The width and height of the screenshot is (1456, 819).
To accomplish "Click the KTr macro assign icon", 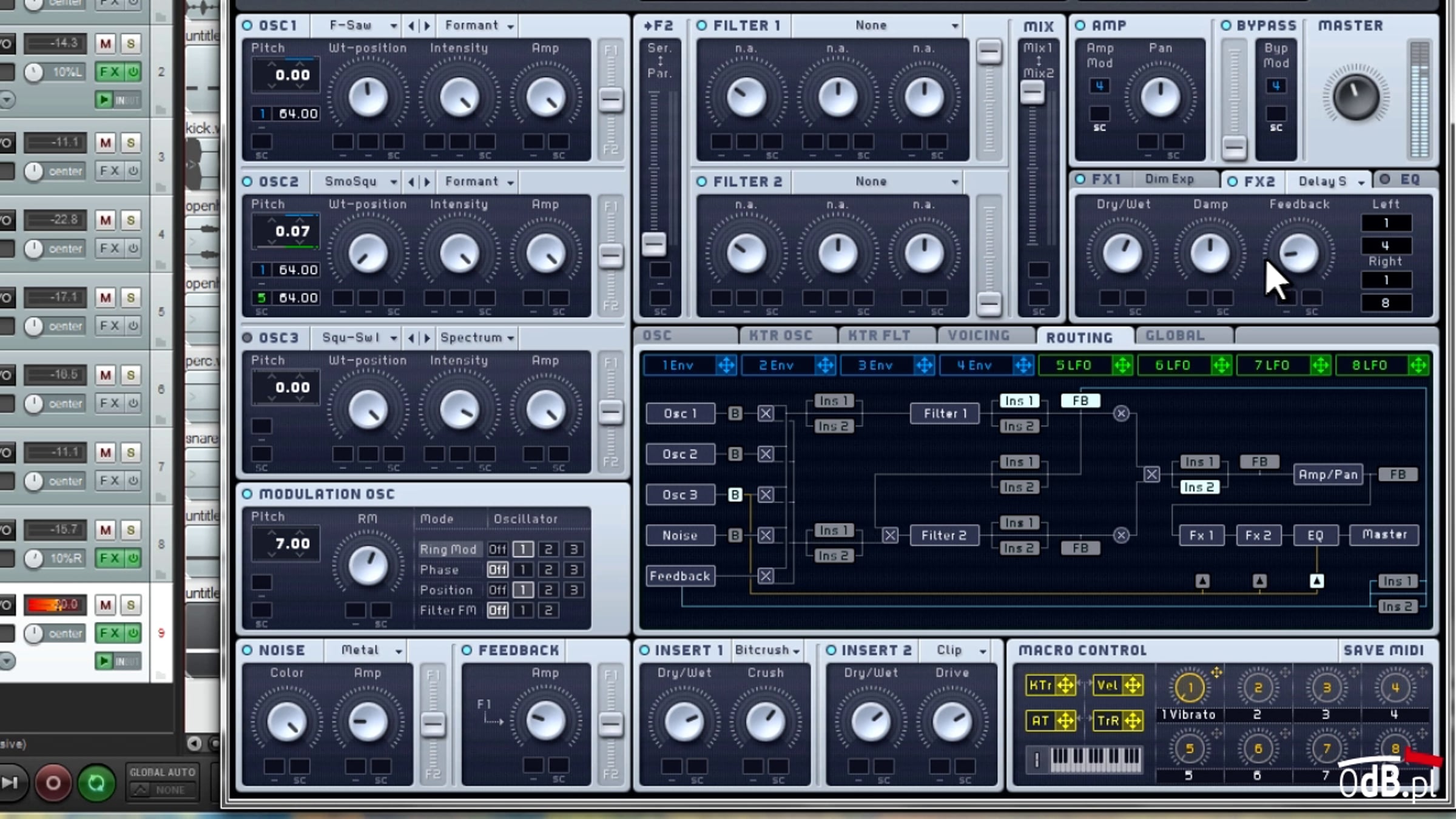I will point(1065,686).
